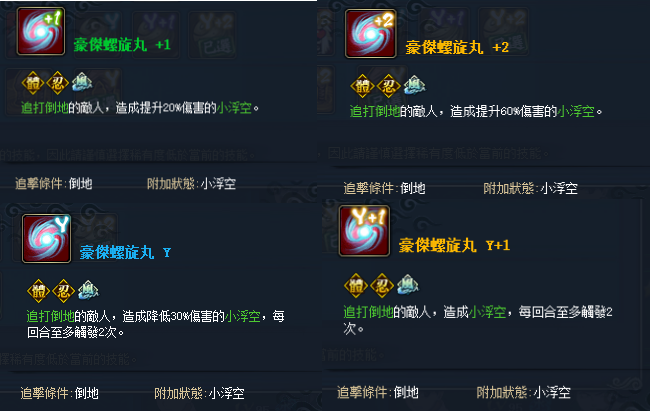This screenshot has height=411, width=650.
Task: Click the wind attribute icon in Y+1 panel
Action: pos(407,285)
